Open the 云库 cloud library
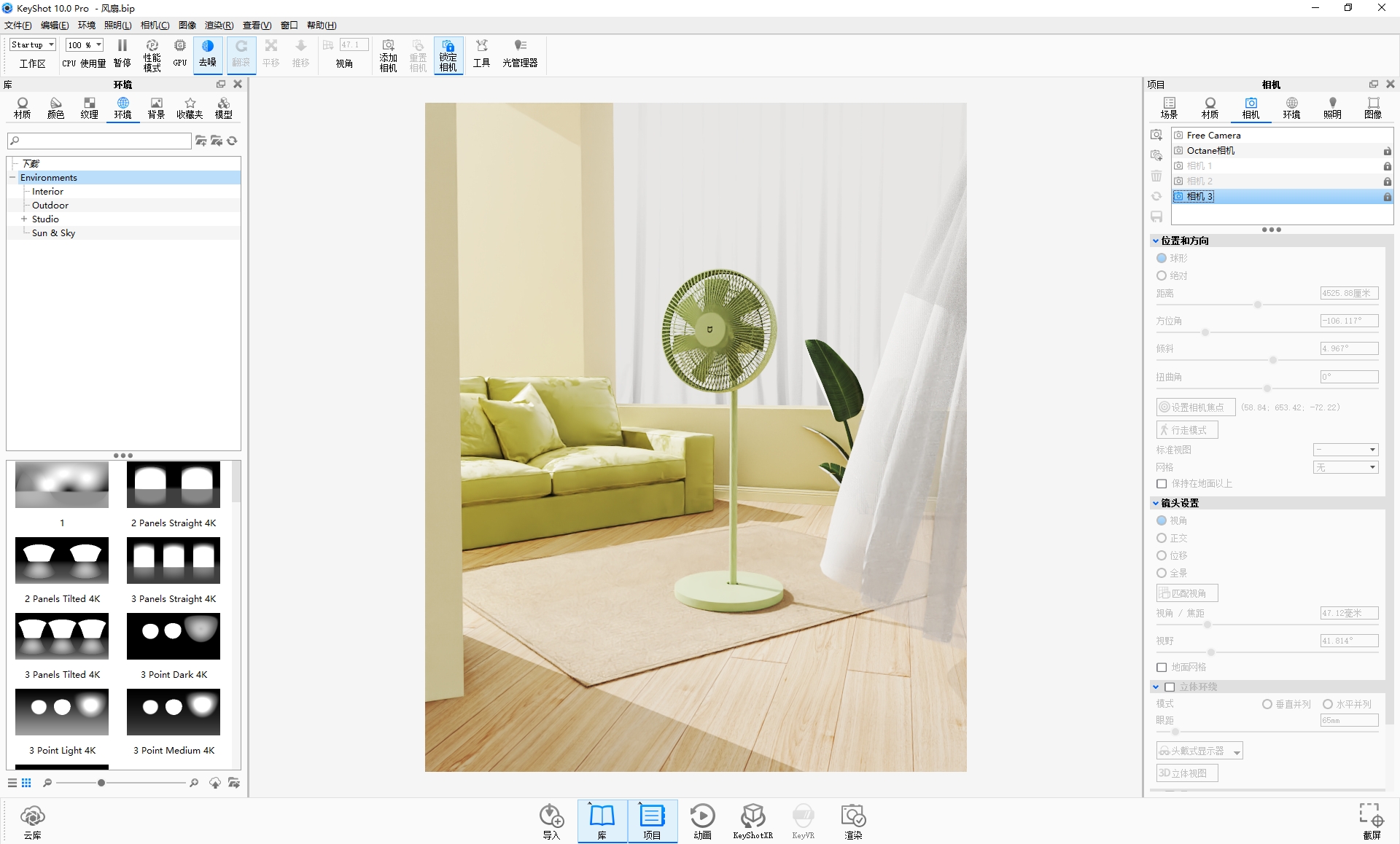 (32, 821)
